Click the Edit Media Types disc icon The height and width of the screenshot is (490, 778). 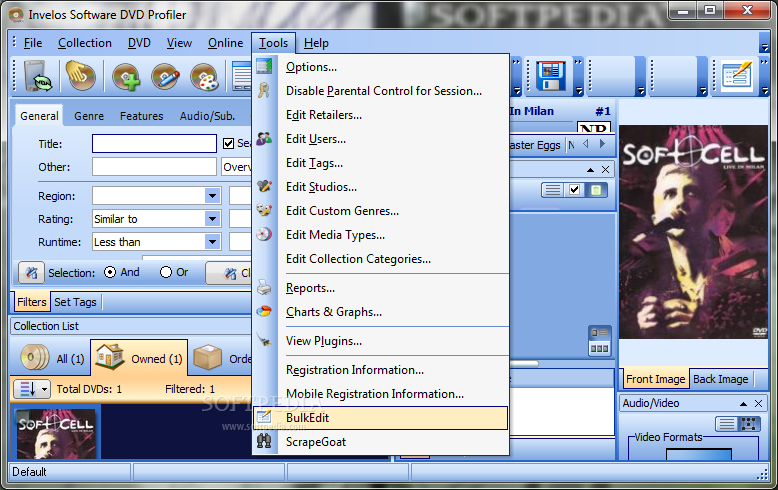tap(264, 234)
